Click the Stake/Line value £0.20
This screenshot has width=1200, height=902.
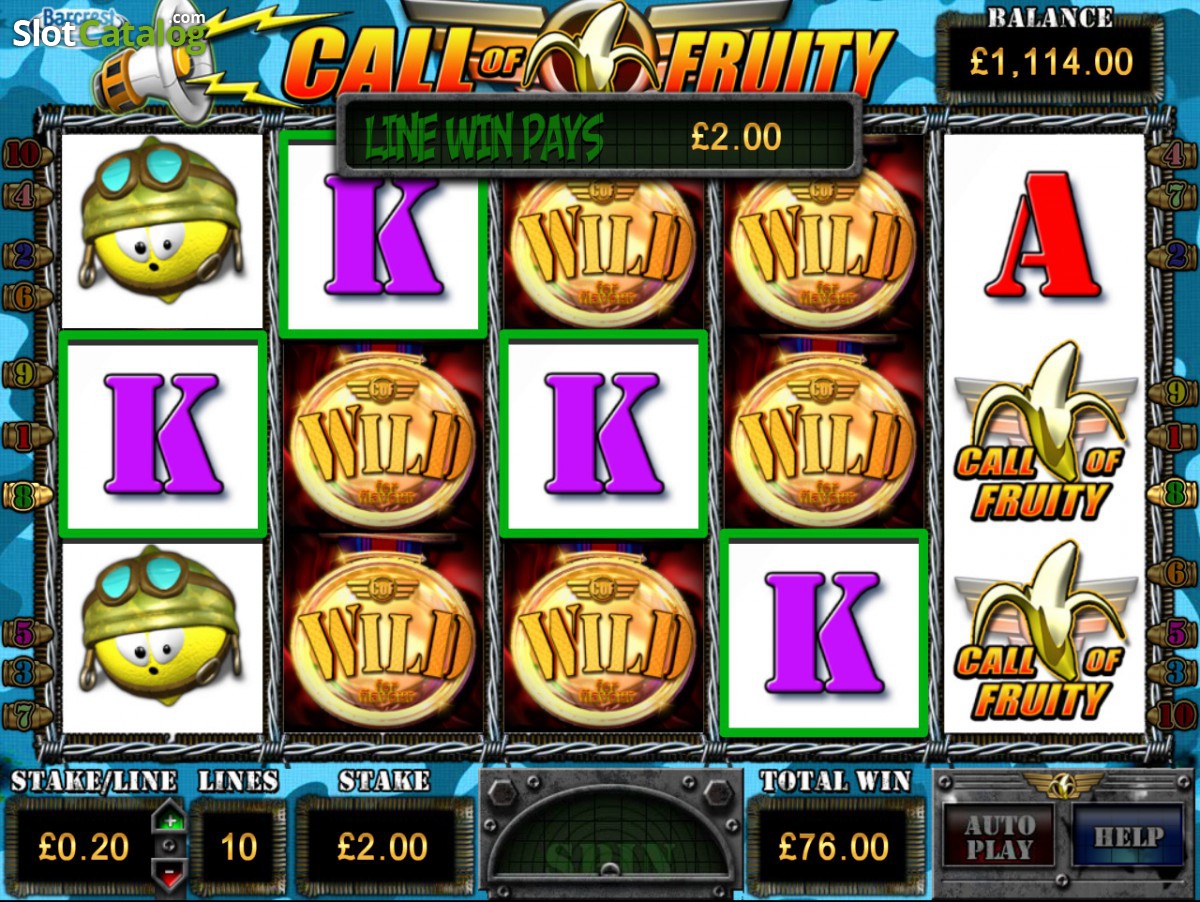[x=84, y=847]
